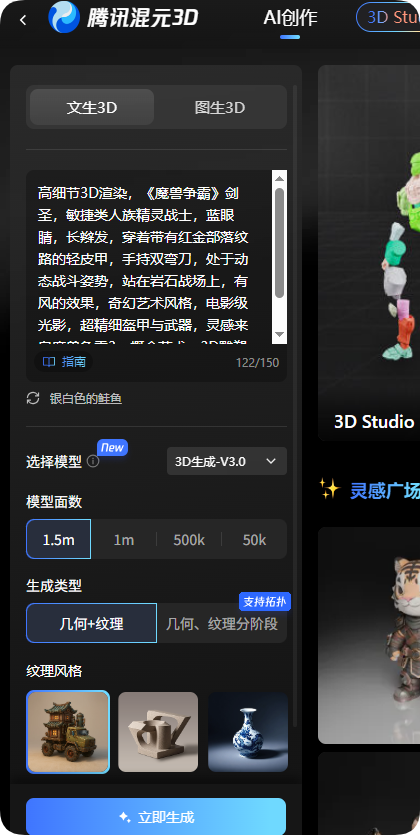Click the 生成类型 label
Image resolution: width=420 pixels, height=835 pixels.
pyautogui.click(x=54, y=586)
